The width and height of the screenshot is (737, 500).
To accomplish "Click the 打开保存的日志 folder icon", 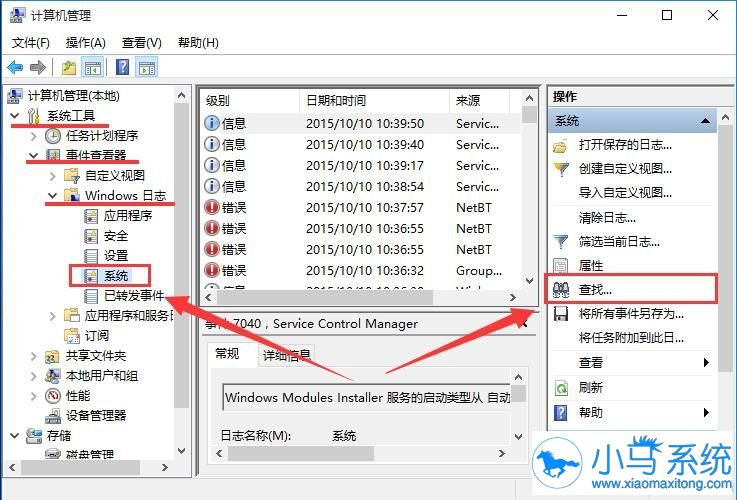I will point(561,145).
